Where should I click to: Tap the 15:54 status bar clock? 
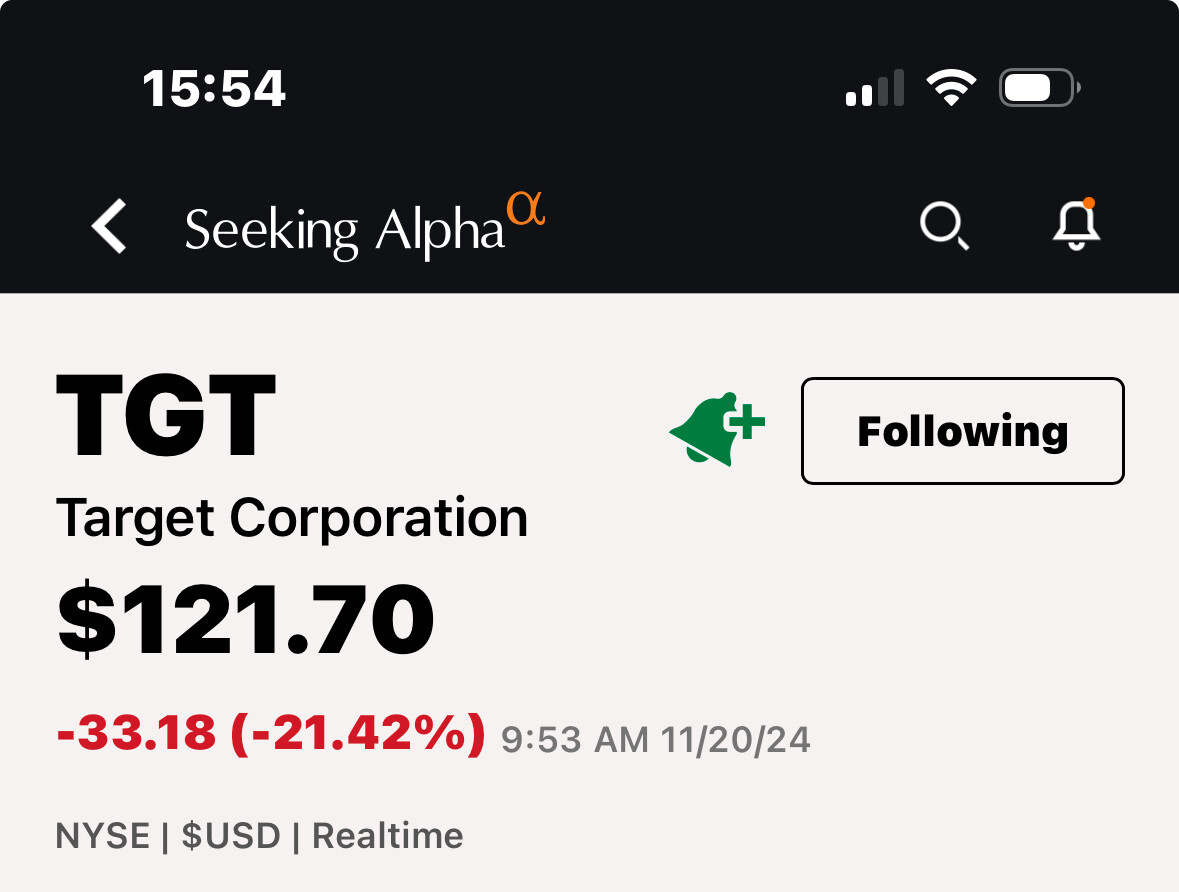point(214,89)
